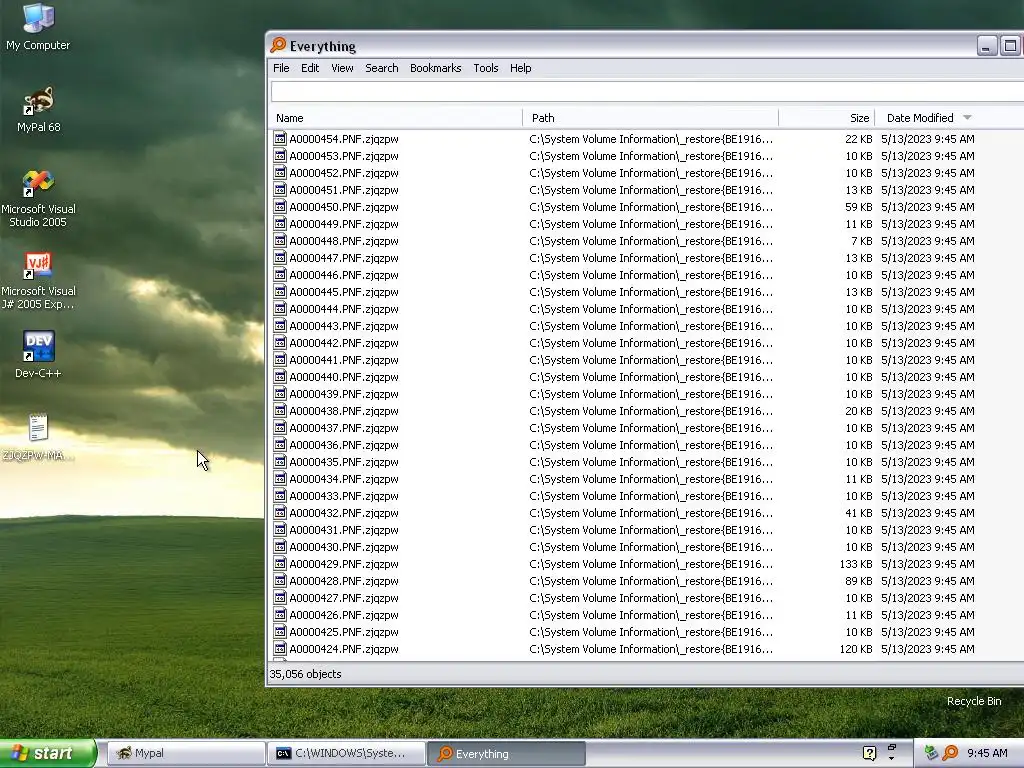The width and height of the screenshot is (1024, 768).
Task: Select file A0000436.PNF.zjqzpw
Action: [344, 445]
